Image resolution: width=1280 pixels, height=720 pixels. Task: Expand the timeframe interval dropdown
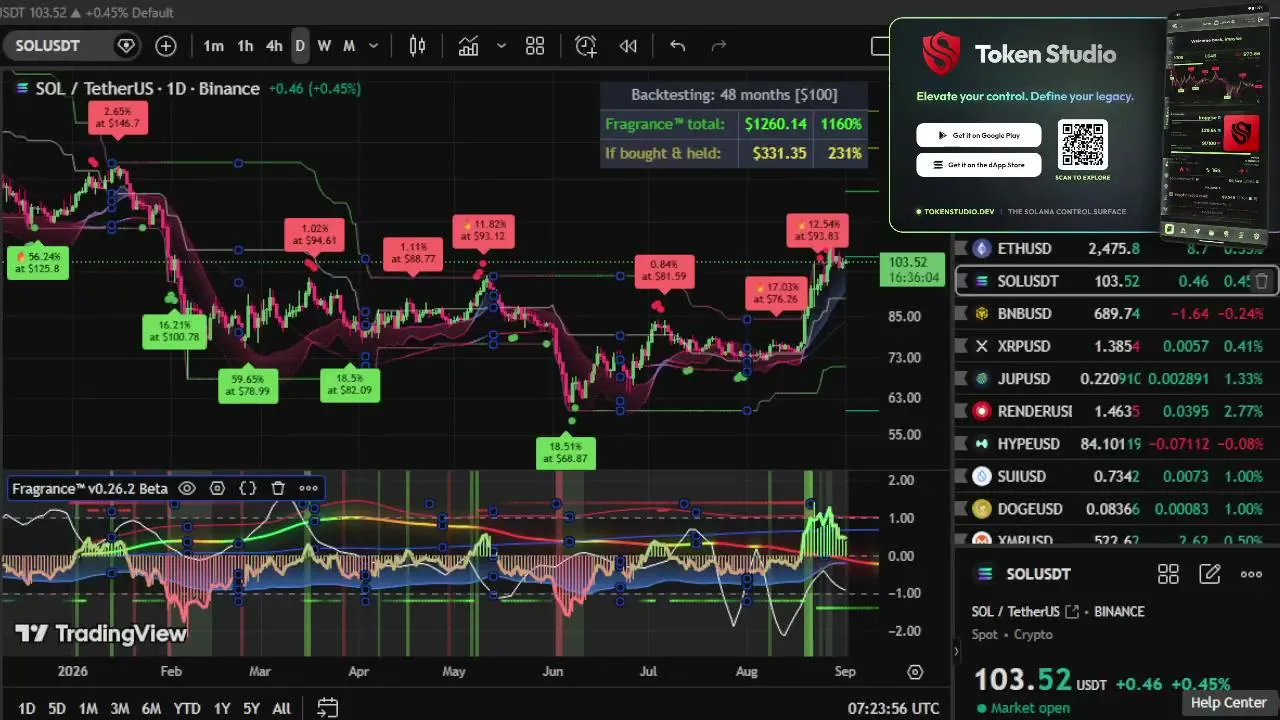click(x=374, y=46)
